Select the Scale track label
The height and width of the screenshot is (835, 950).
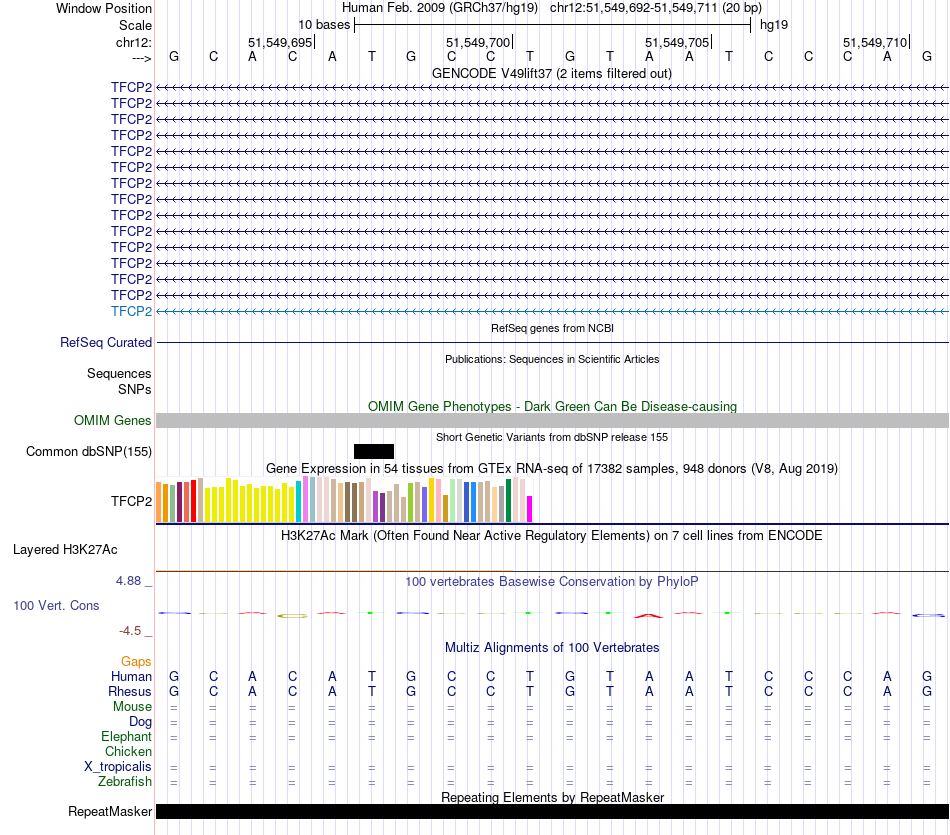[x=135, y=25]
